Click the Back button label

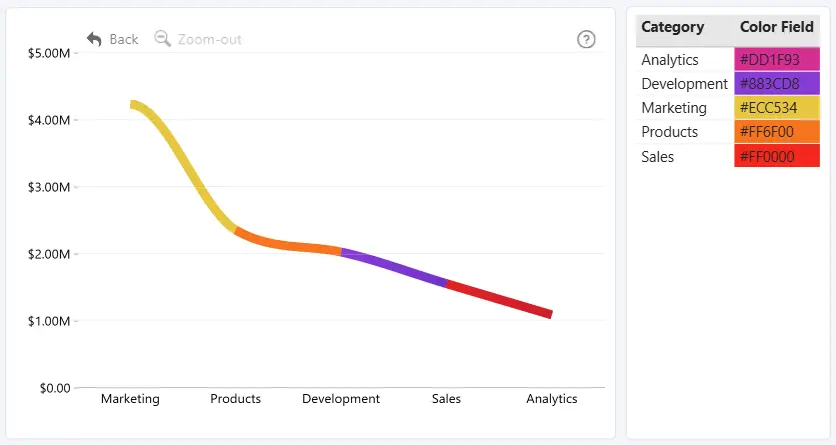click(x=124, y=39)
